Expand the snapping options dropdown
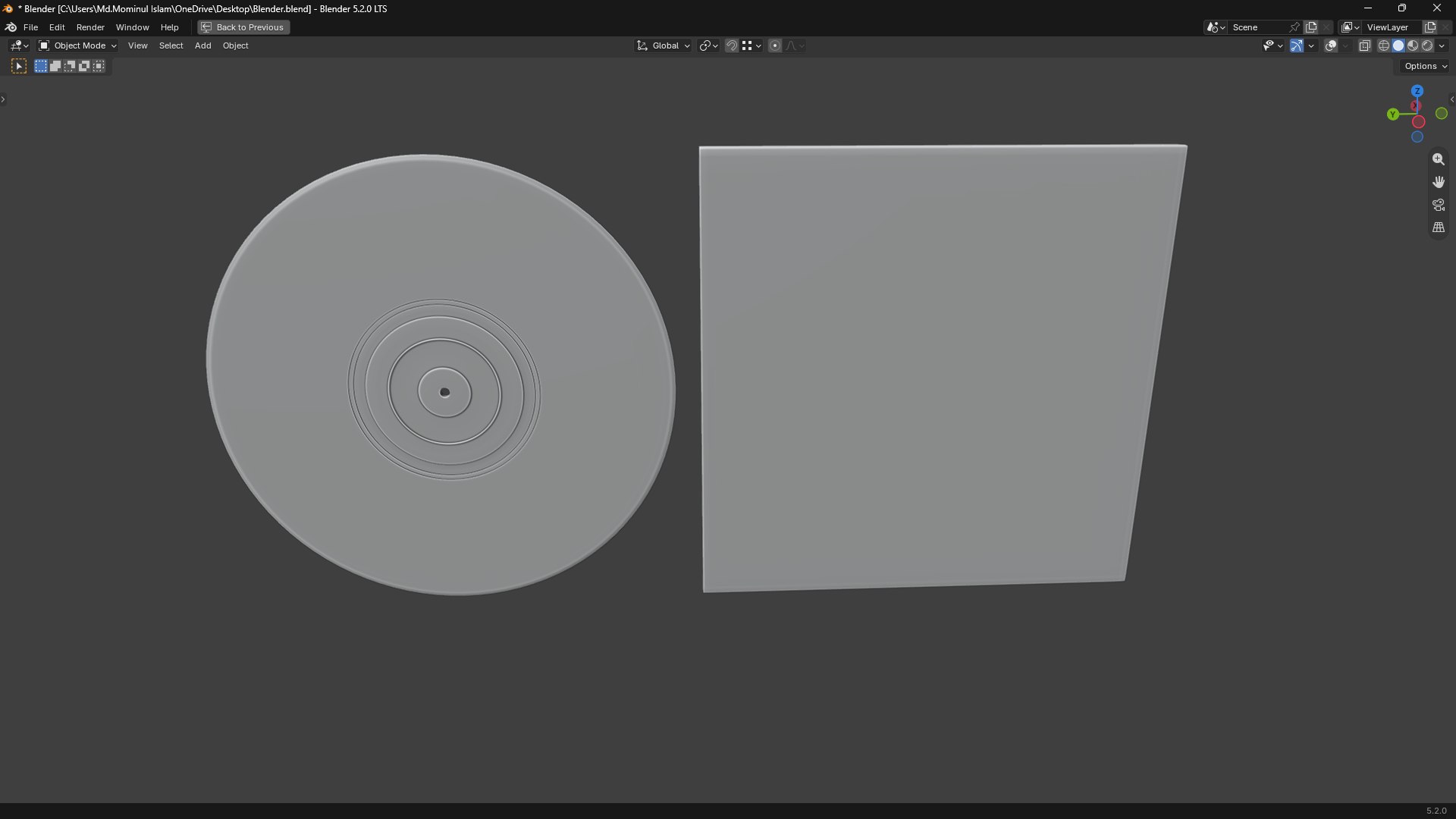 tap(752, 45)
